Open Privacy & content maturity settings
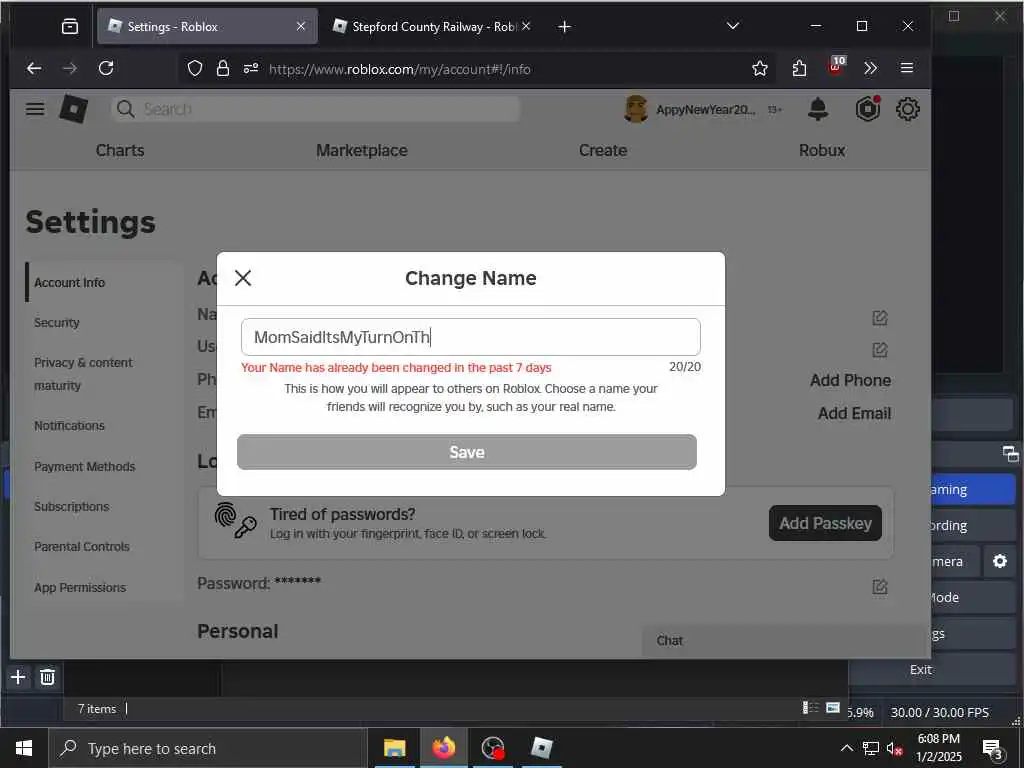This screenshot has width=1024, height=768. pos(84,374)
